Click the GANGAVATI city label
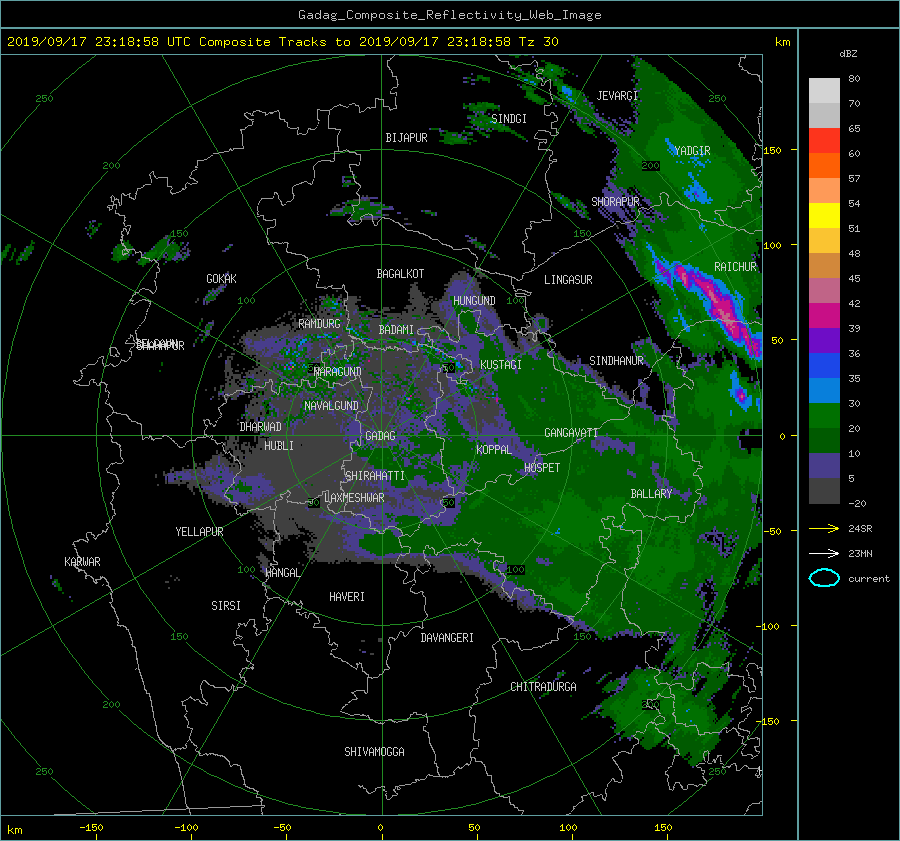The height and width of the screenshot is (841, 900). (x=571, y=433)
